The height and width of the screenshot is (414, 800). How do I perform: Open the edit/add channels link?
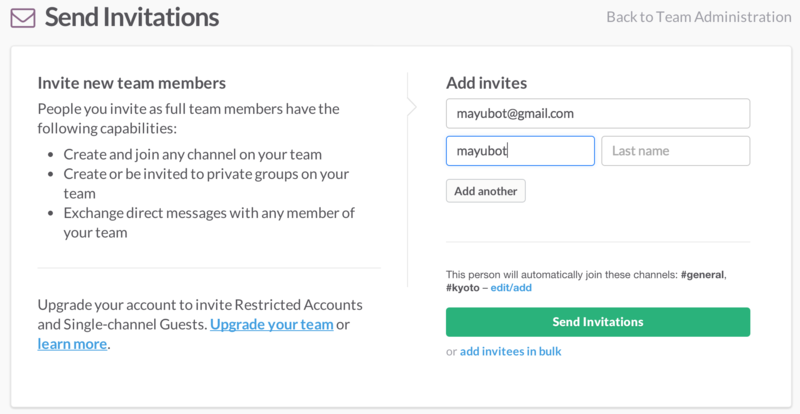(511, 287)
